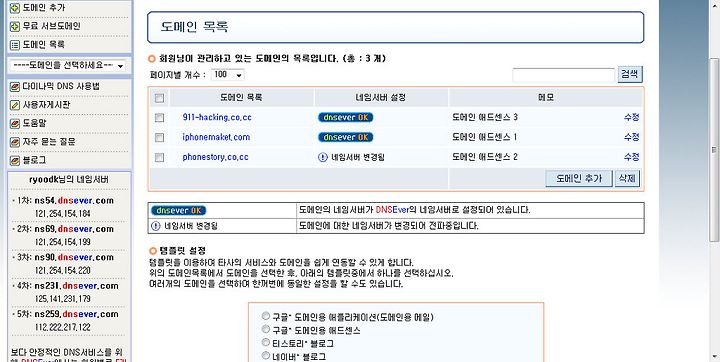Click the 도메인 추가 sidebar plus icon
Viewport: 720px width, 362px height.
pyautogui.click(x=15, y=8)
